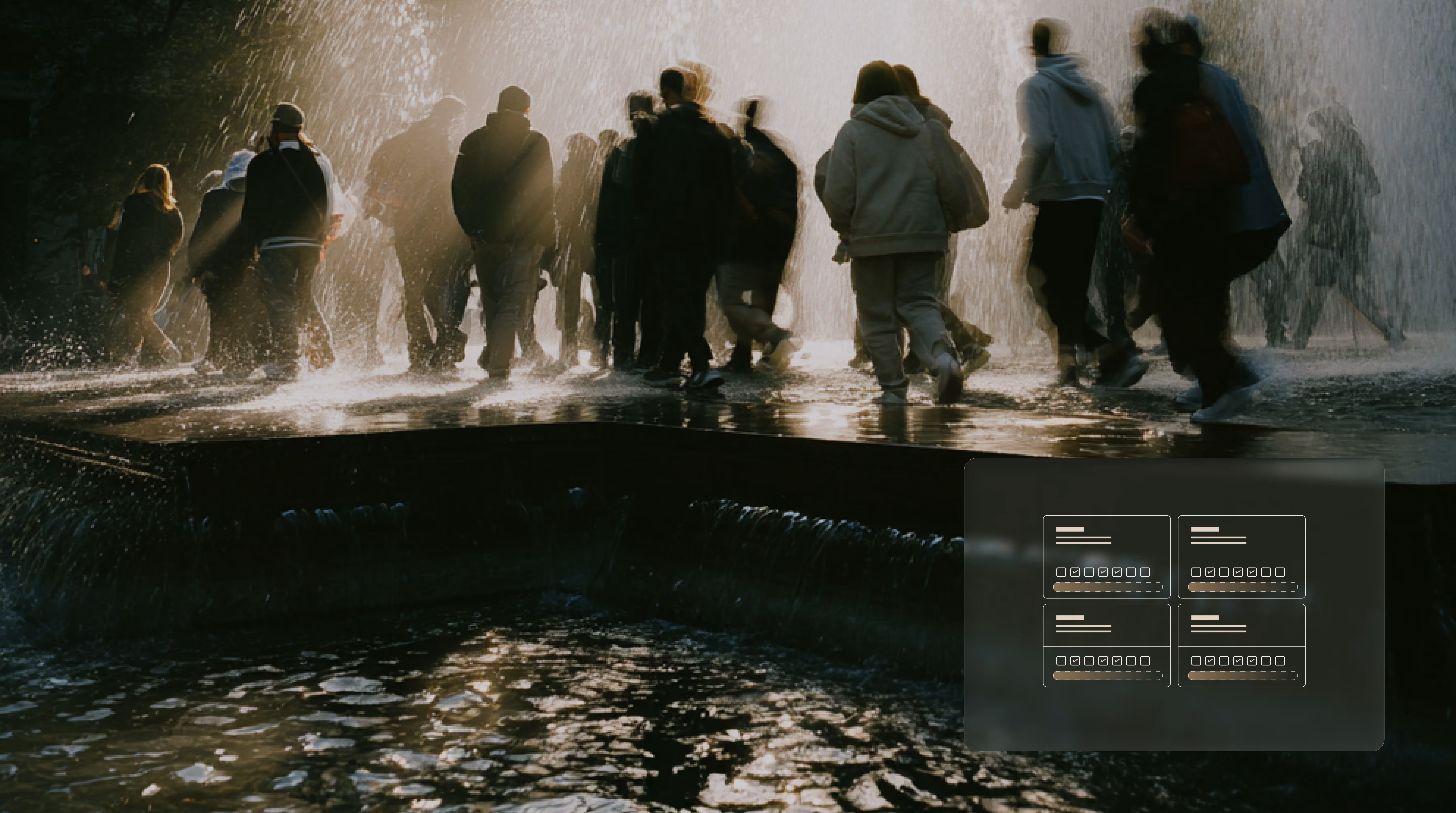The image size is (1456, 813).
Task: Check last checkbox in bottom-right card
Action: [x=1280, y=661]
